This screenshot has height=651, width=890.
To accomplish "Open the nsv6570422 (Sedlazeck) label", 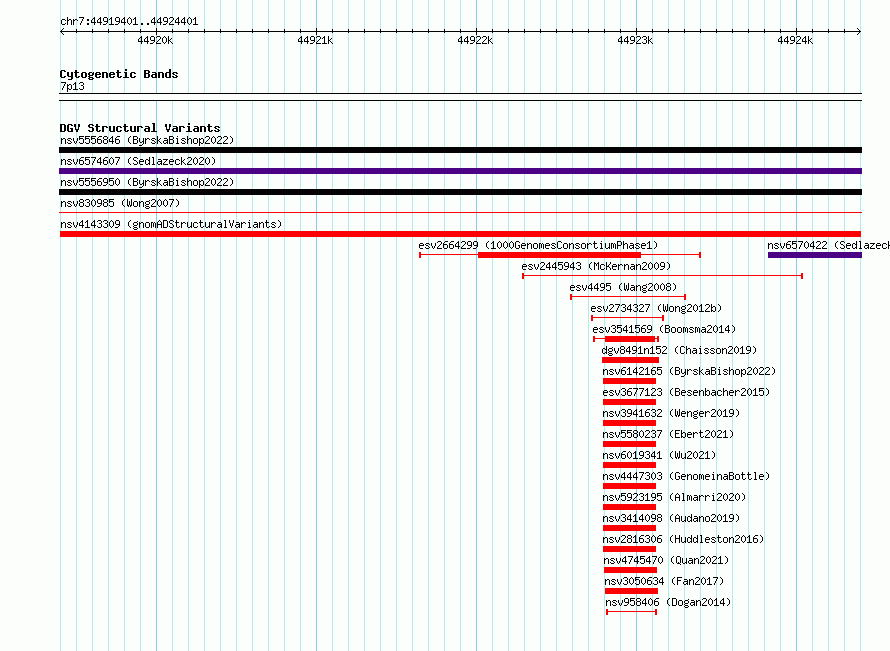I will 828,245.
